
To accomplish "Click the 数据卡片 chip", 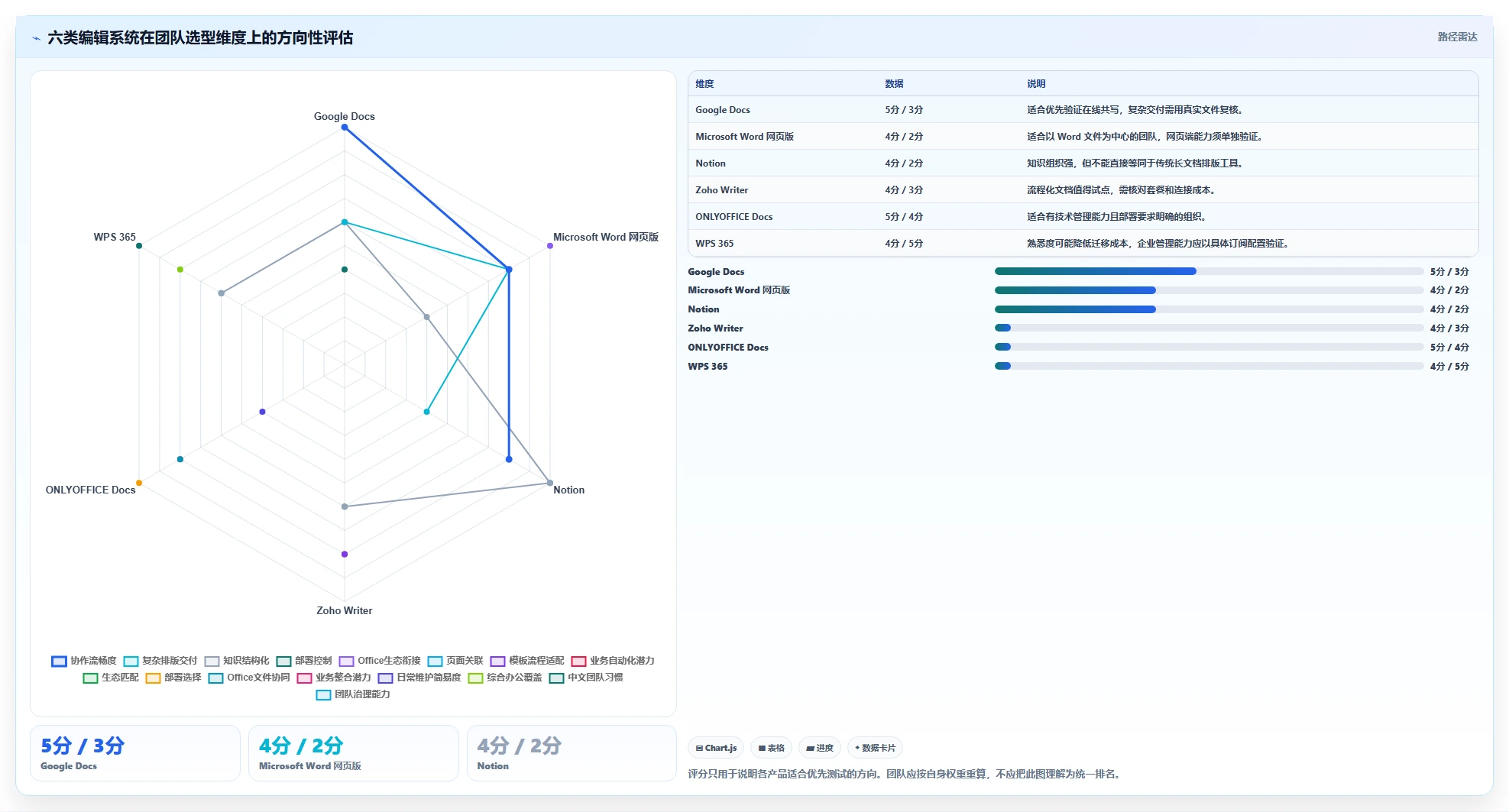I will point(875,748).
